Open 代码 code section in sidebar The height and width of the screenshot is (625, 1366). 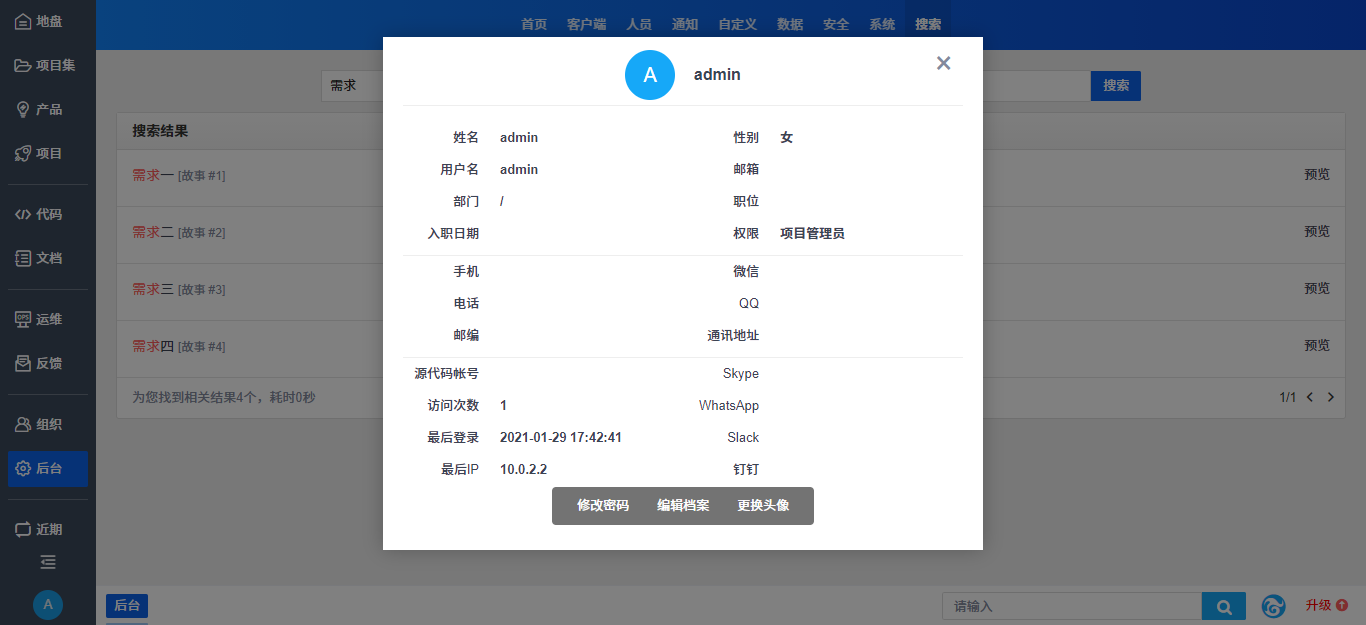pyautogui.click(x=47, y=214)
